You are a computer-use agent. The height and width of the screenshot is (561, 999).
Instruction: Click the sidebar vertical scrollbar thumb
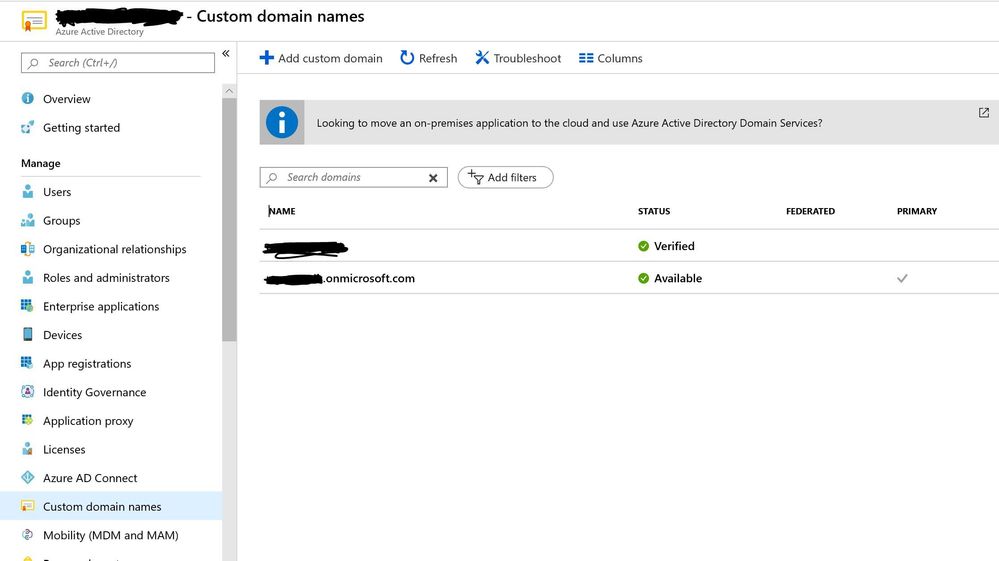(229, 220)
